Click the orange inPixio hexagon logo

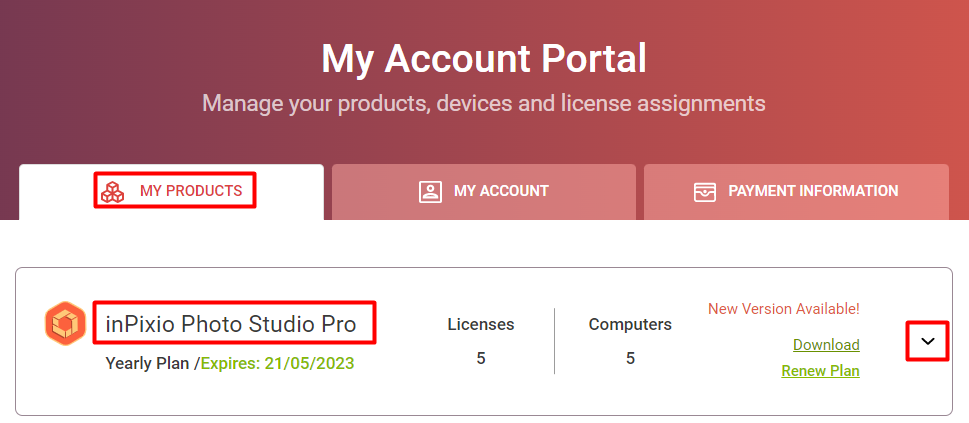65,323
